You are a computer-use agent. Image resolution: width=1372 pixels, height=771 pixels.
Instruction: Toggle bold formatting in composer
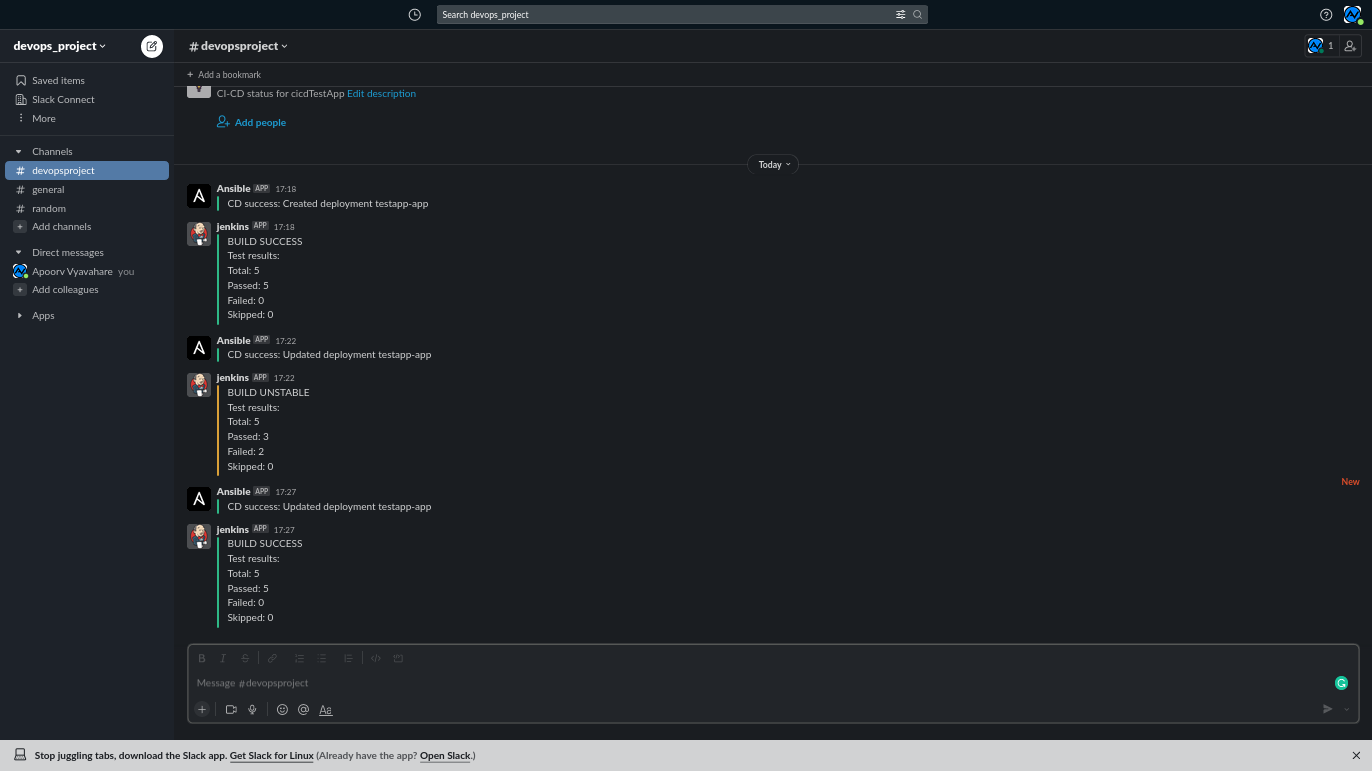(x=201, y=658)
